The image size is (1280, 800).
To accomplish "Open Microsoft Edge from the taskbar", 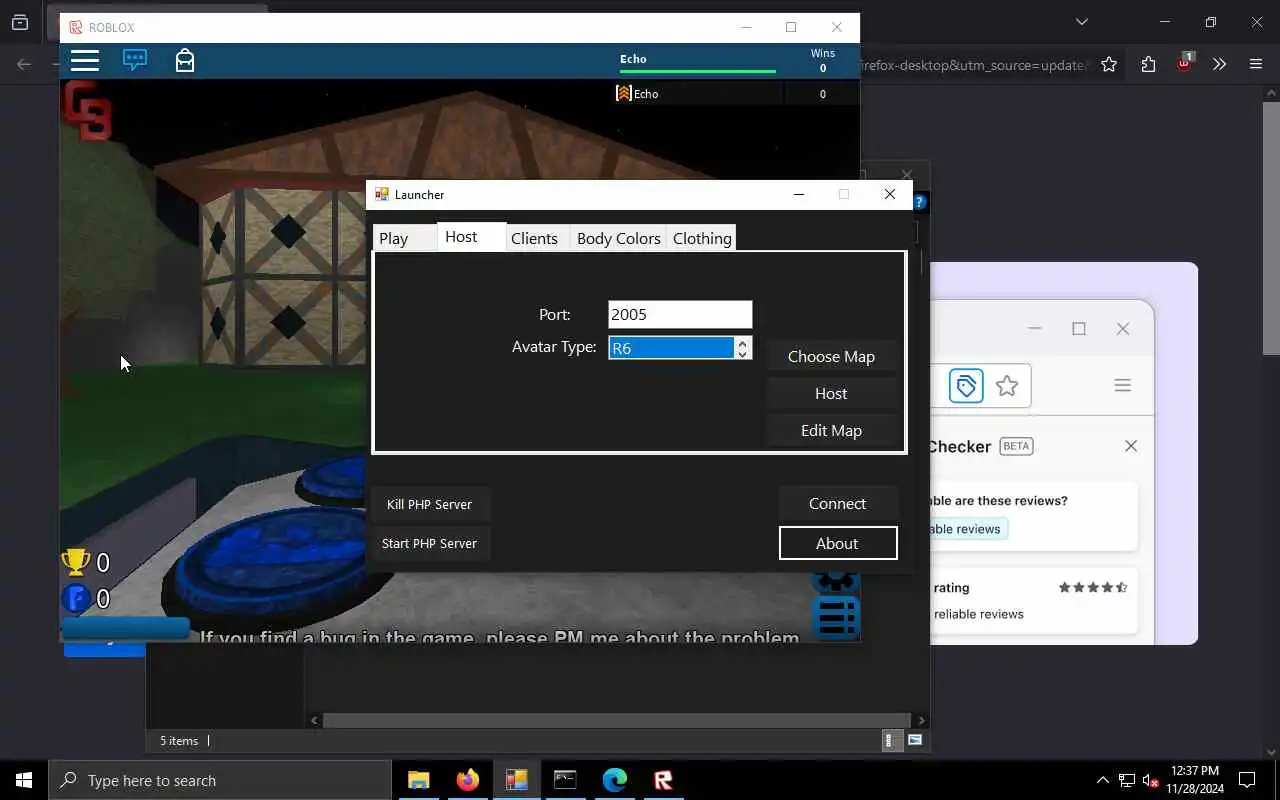I will [614, 780].
